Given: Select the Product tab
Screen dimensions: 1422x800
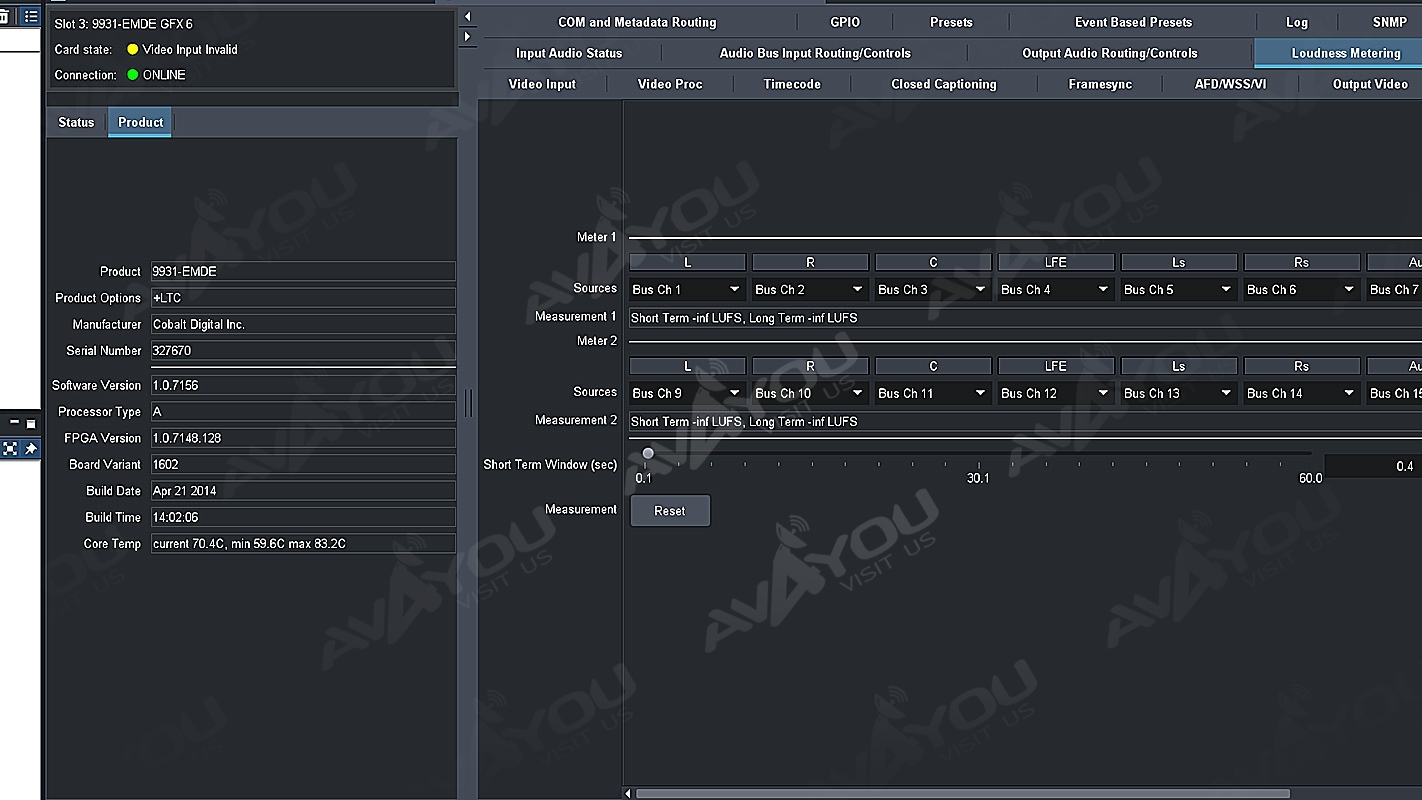Looking at the screenshot, I should tap(140, 122).
